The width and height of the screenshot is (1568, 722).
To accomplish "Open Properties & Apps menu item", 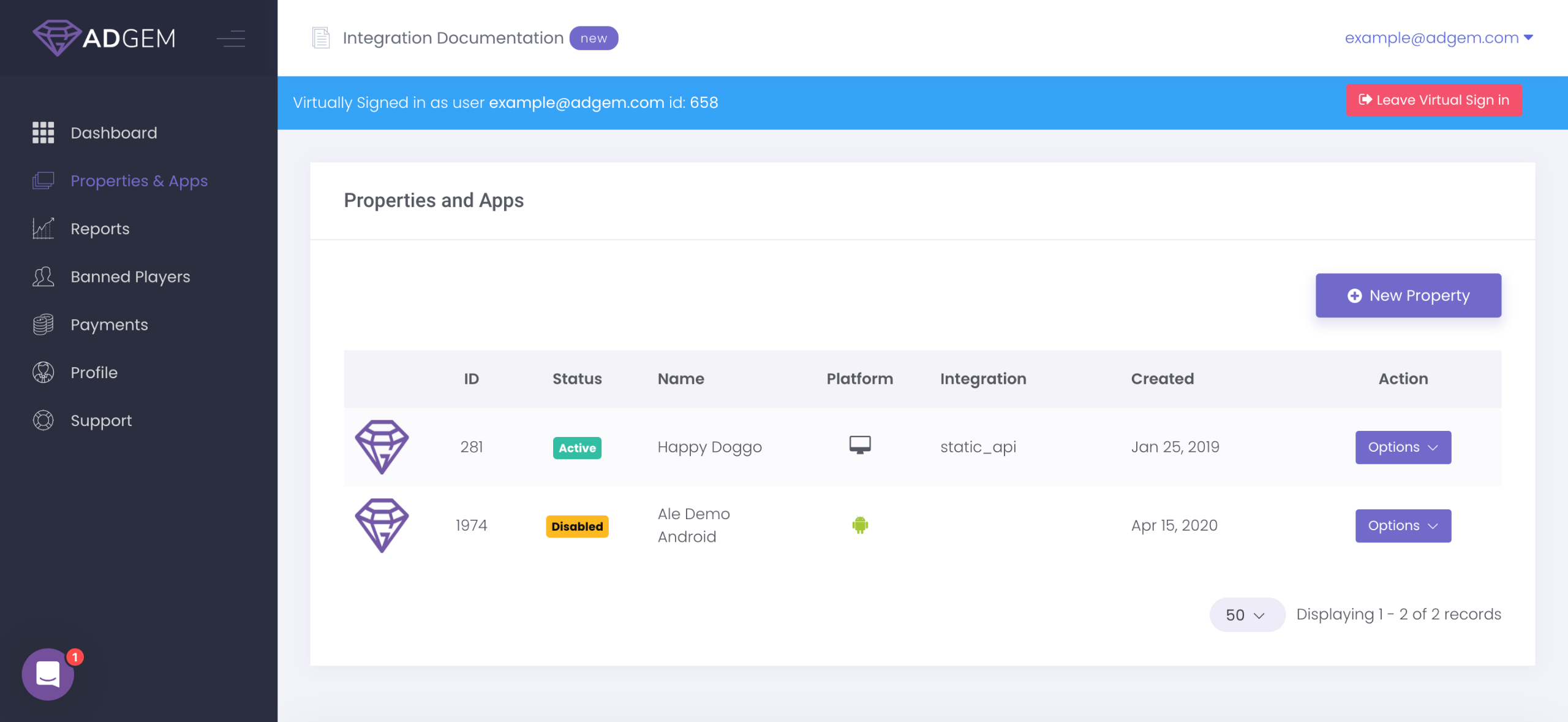I will tap(139, 181).
